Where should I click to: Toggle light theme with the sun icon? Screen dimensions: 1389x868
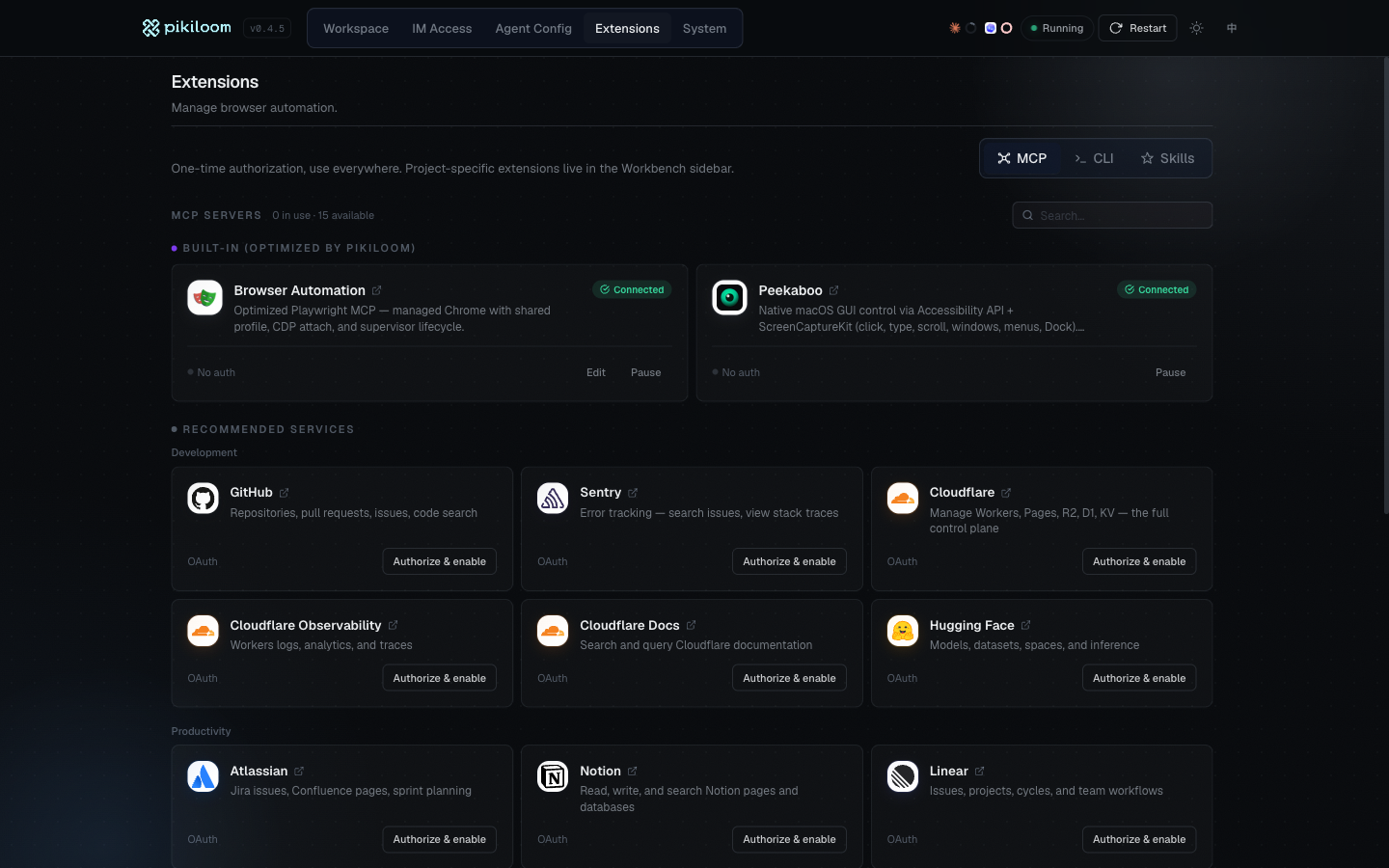tap(1196, 28)
